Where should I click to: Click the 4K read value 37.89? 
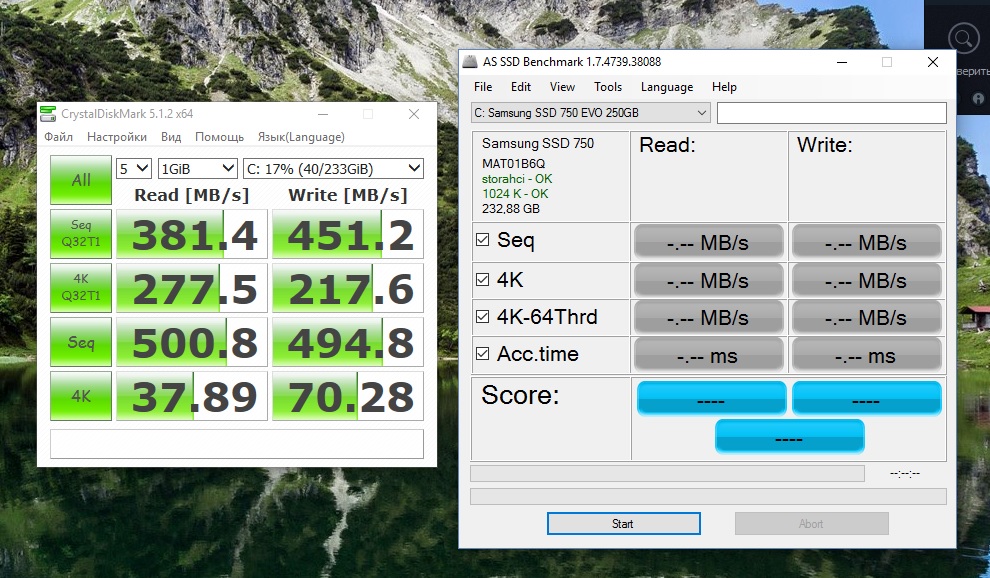[192, 396]
